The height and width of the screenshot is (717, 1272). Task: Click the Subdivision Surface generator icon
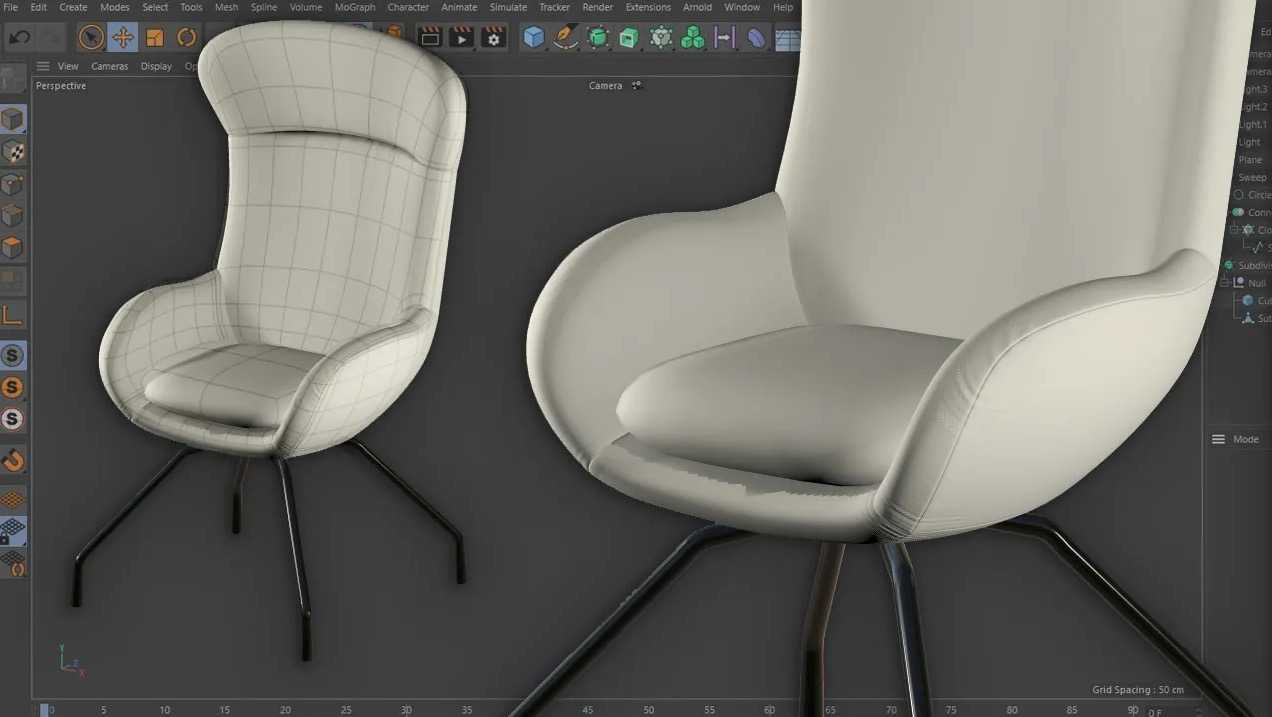[x=597, y=37]
